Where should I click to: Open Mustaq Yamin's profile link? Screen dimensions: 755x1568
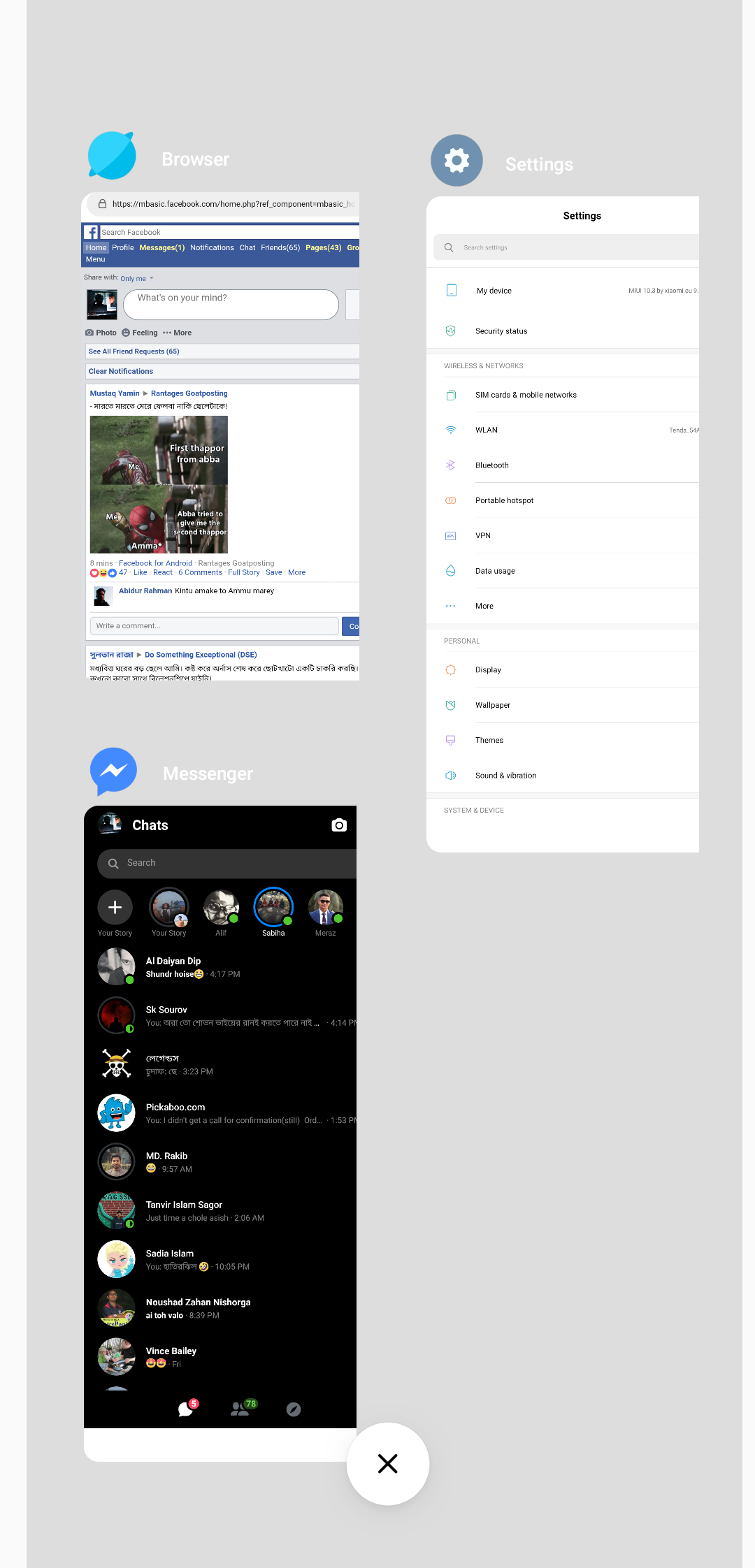pos(115,393)
